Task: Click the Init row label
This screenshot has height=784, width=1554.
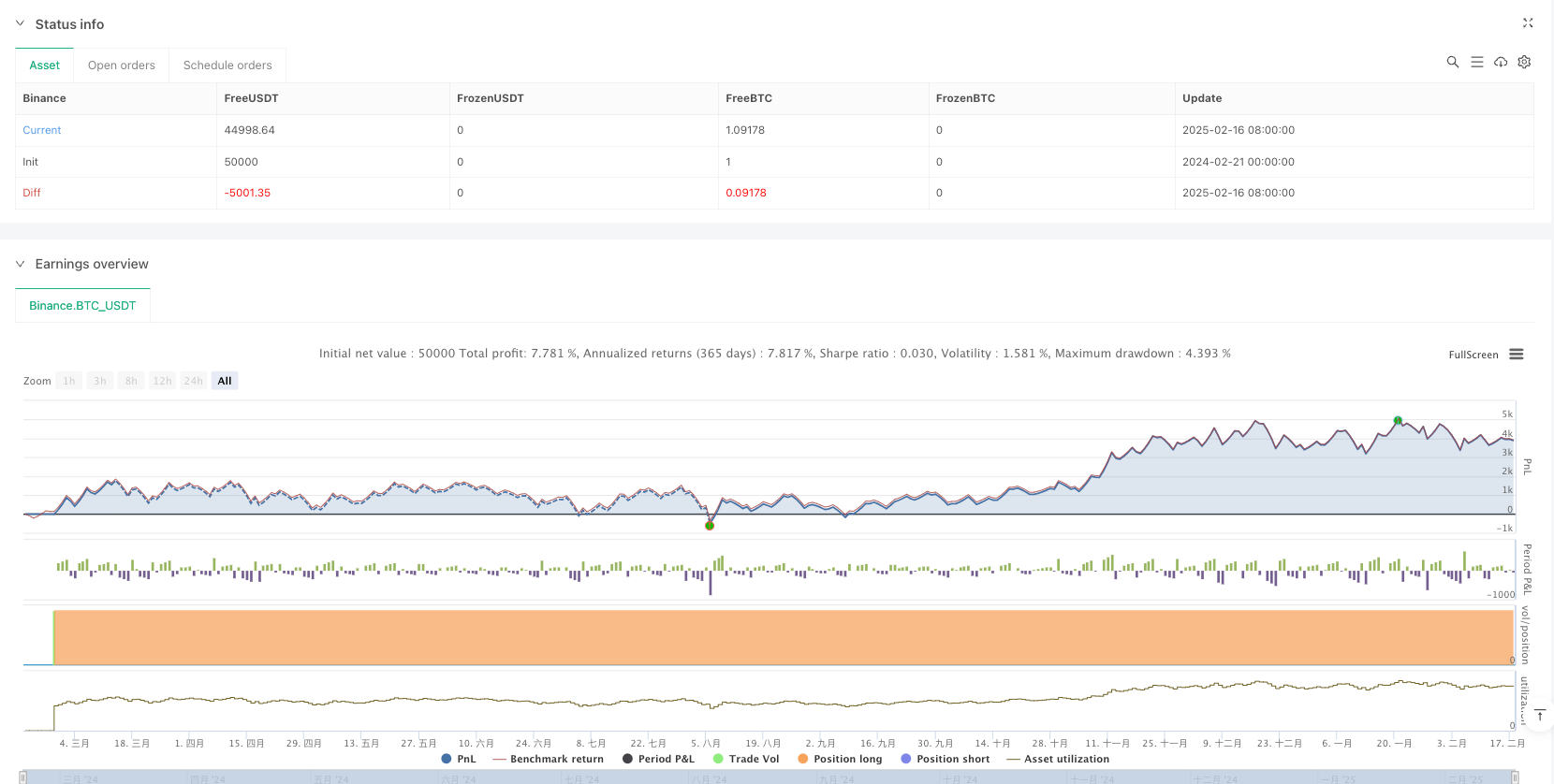Action: pos(31,162)
